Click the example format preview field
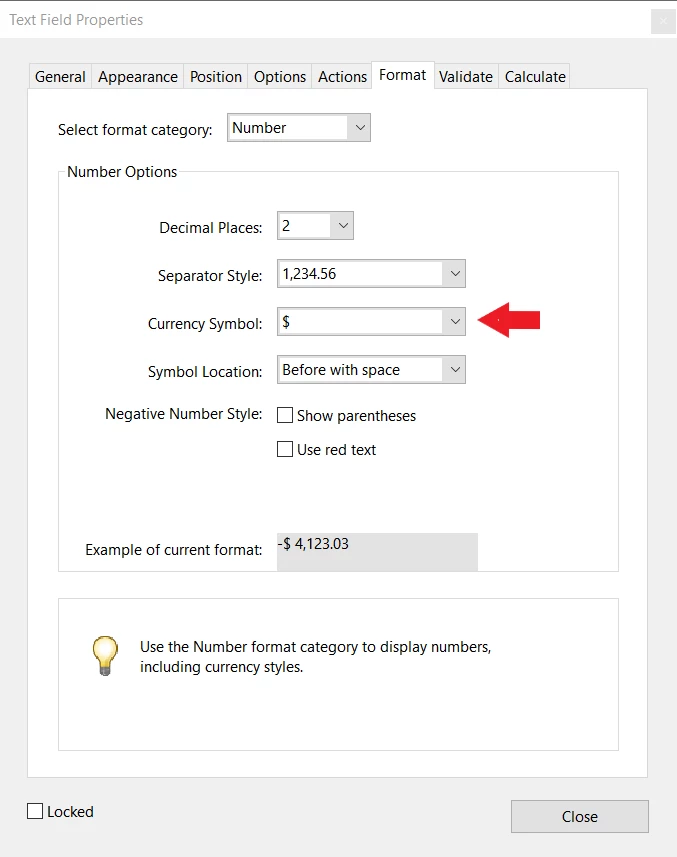Image resolution: width=677 pixels, height=857 pixels. [377, 551]
